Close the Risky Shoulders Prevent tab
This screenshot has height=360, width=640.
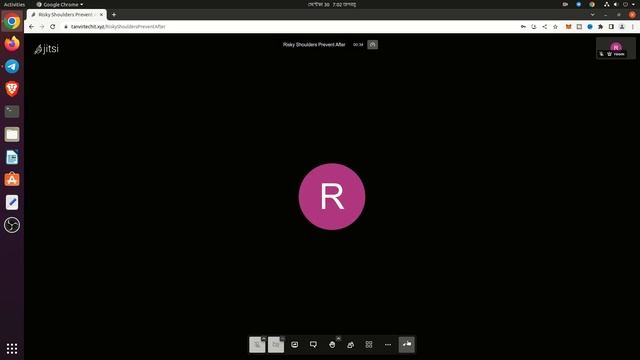pyautogui.click(x=101, y=14)
